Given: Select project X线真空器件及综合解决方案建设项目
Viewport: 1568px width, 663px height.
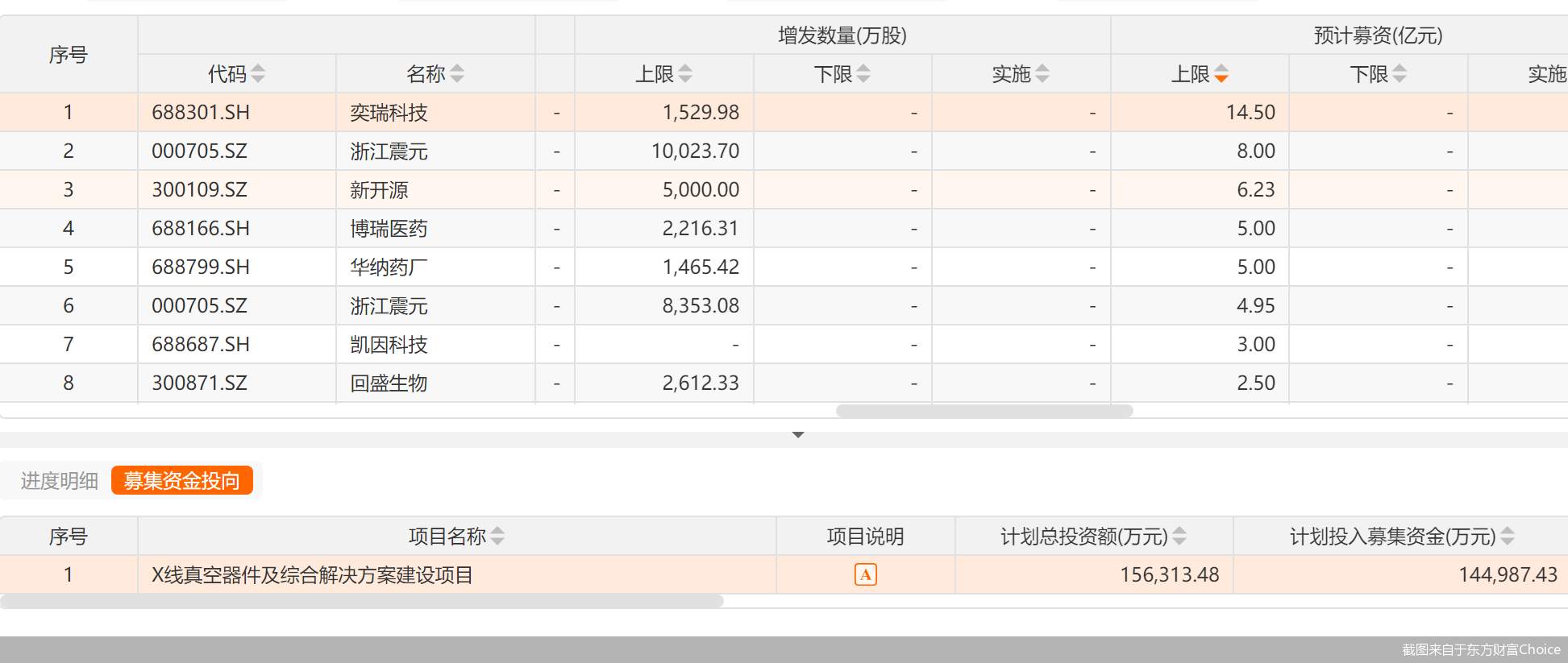Looking at the screenshot, I should (312, 575).
